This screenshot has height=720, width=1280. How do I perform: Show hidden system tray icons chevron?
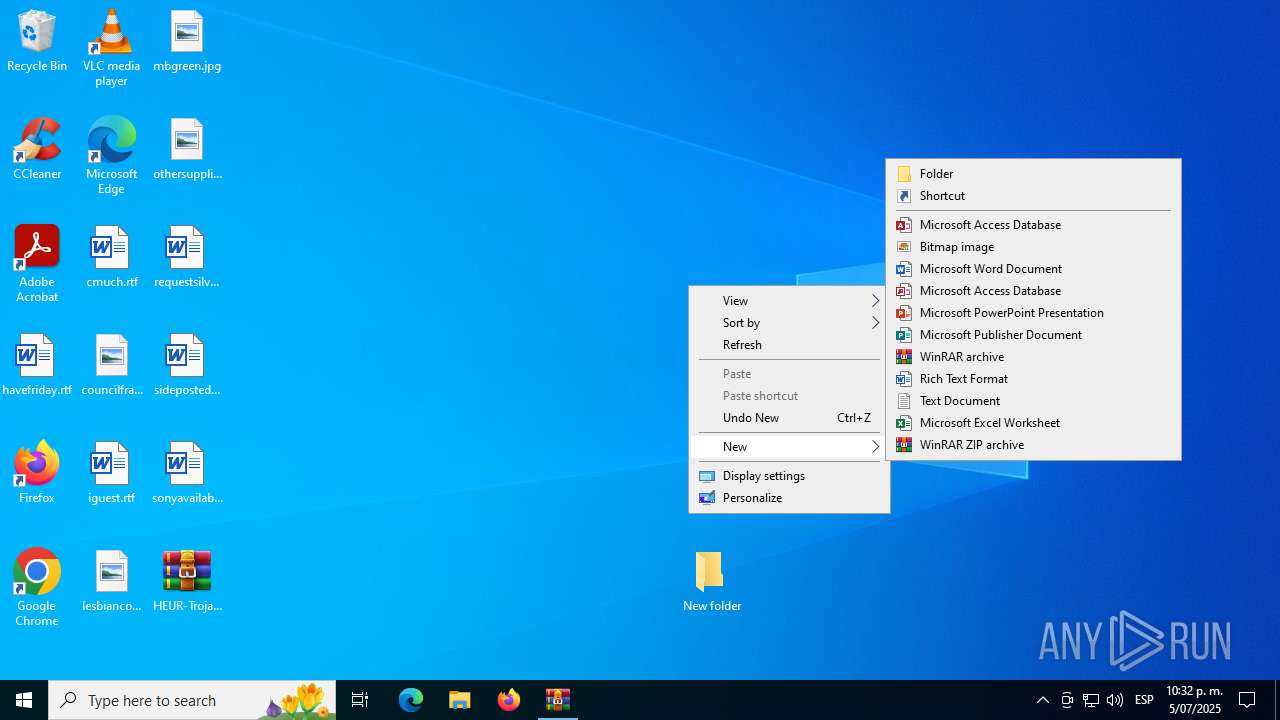click(x=1043, y=700)
